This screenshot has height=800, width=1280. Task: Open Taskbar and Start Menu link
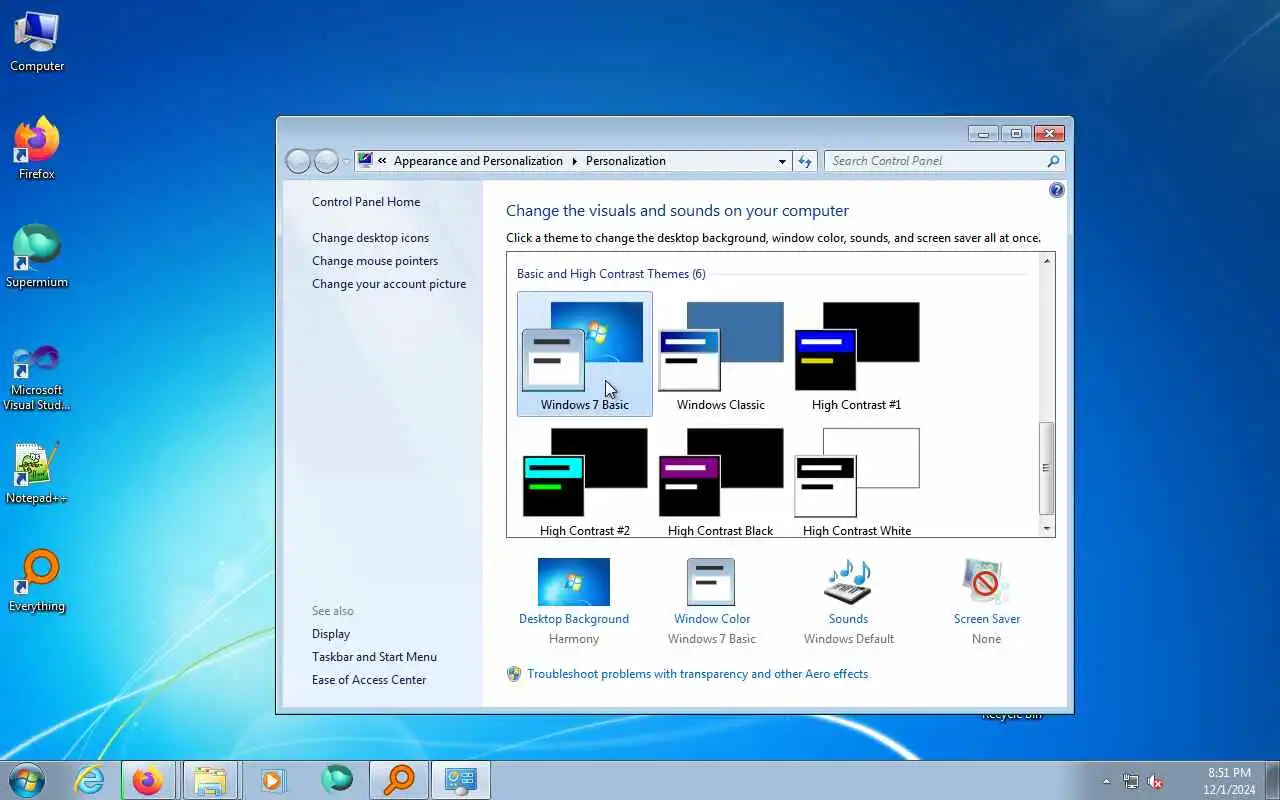(x=374, y=657)
